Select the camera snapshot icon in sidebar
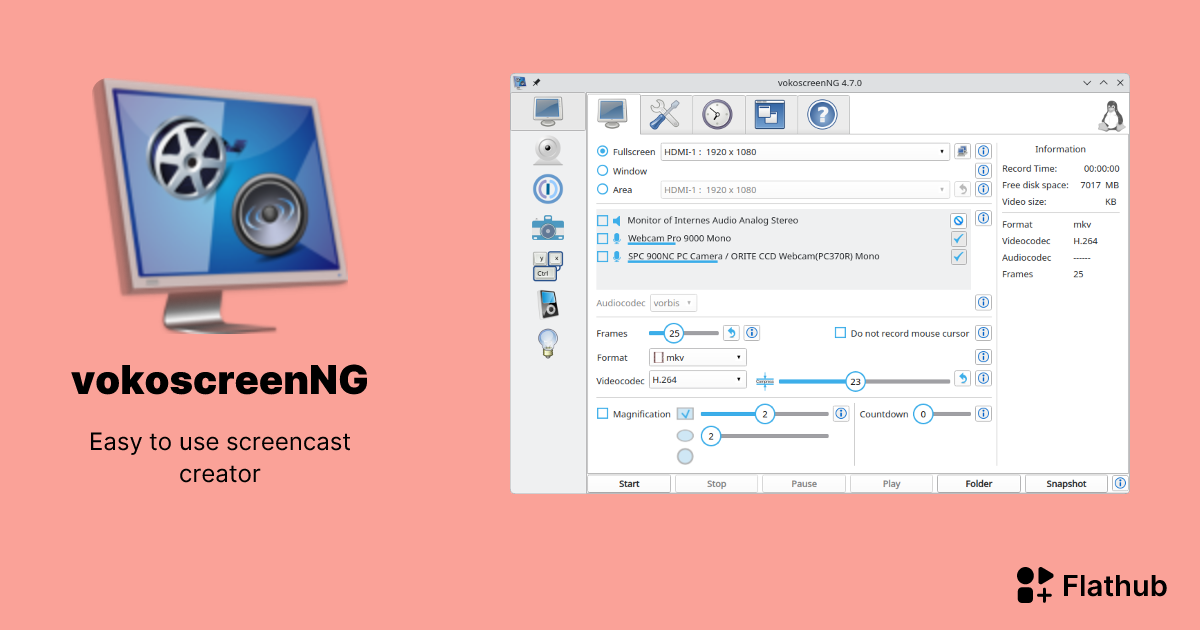 tap(547, 227)
